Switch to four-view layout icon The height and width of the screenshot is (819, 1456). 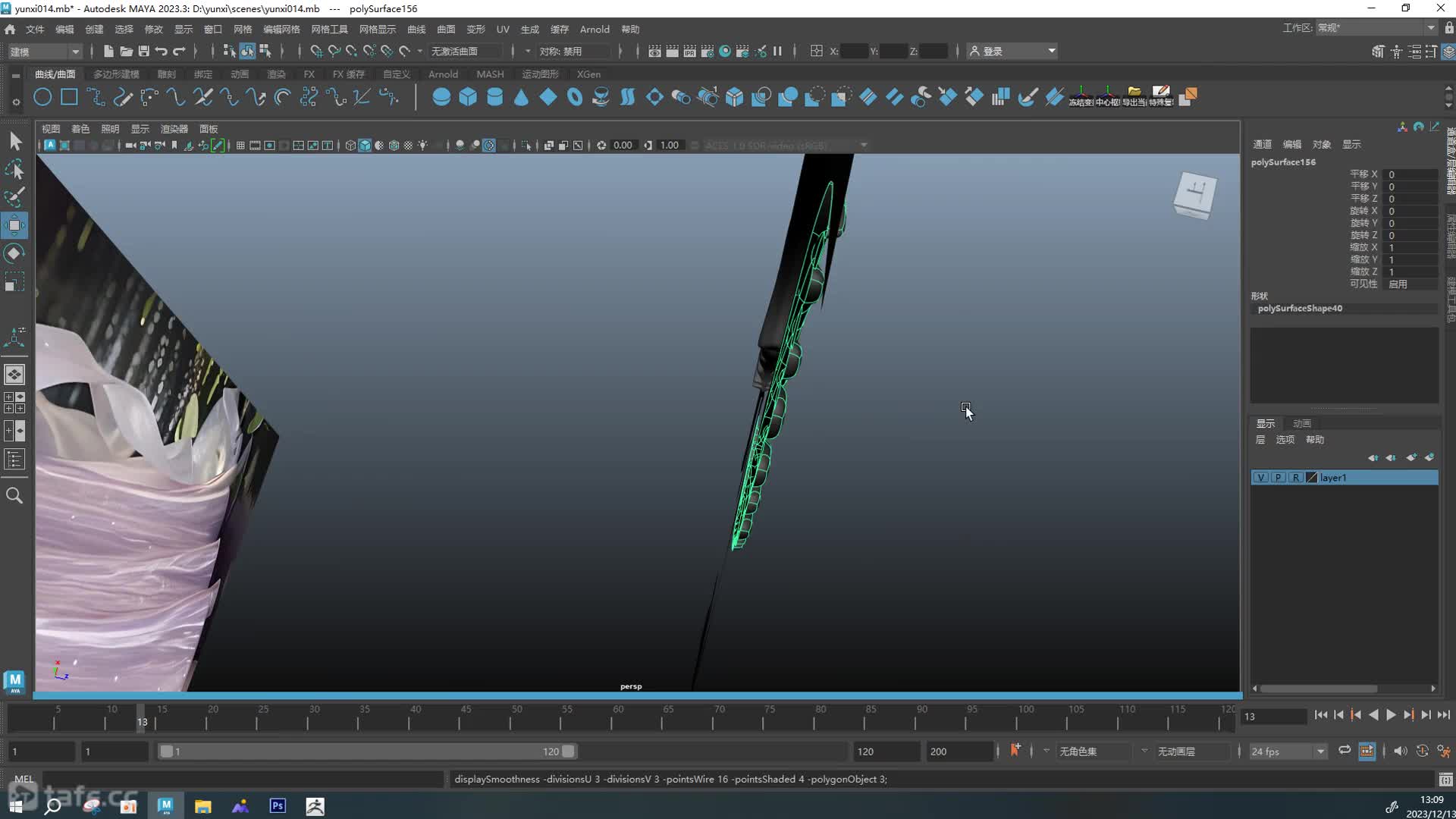[14, 403]
